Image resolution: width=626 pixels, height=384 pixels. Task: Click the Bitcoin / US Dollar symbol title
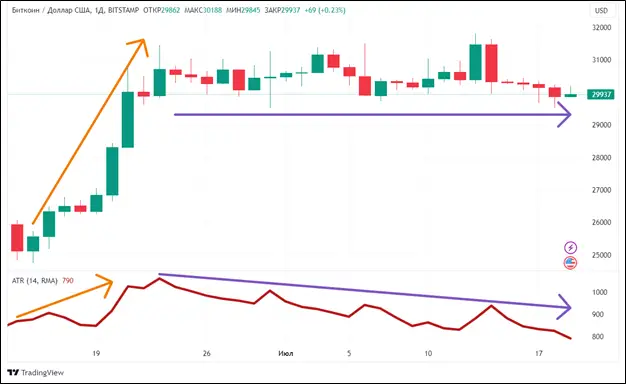coord(51,10)
